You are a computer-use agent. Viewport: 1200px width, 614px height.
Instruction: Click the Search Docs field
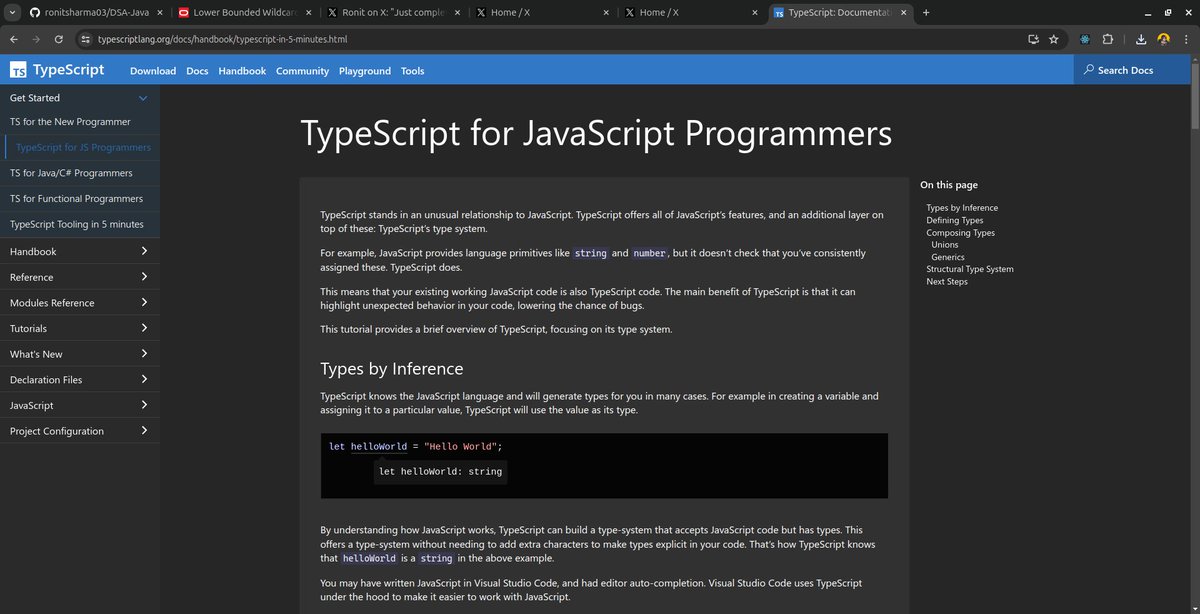1131,70
